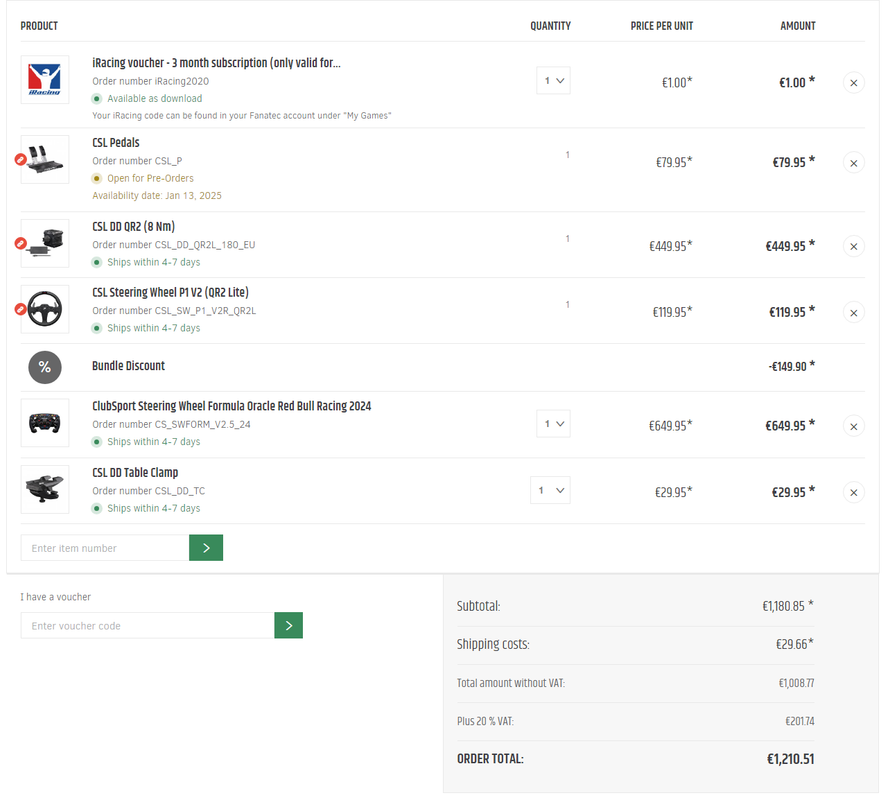Remove CSL Pedals using its X button
890x800 pixels.
click(853, 163)
